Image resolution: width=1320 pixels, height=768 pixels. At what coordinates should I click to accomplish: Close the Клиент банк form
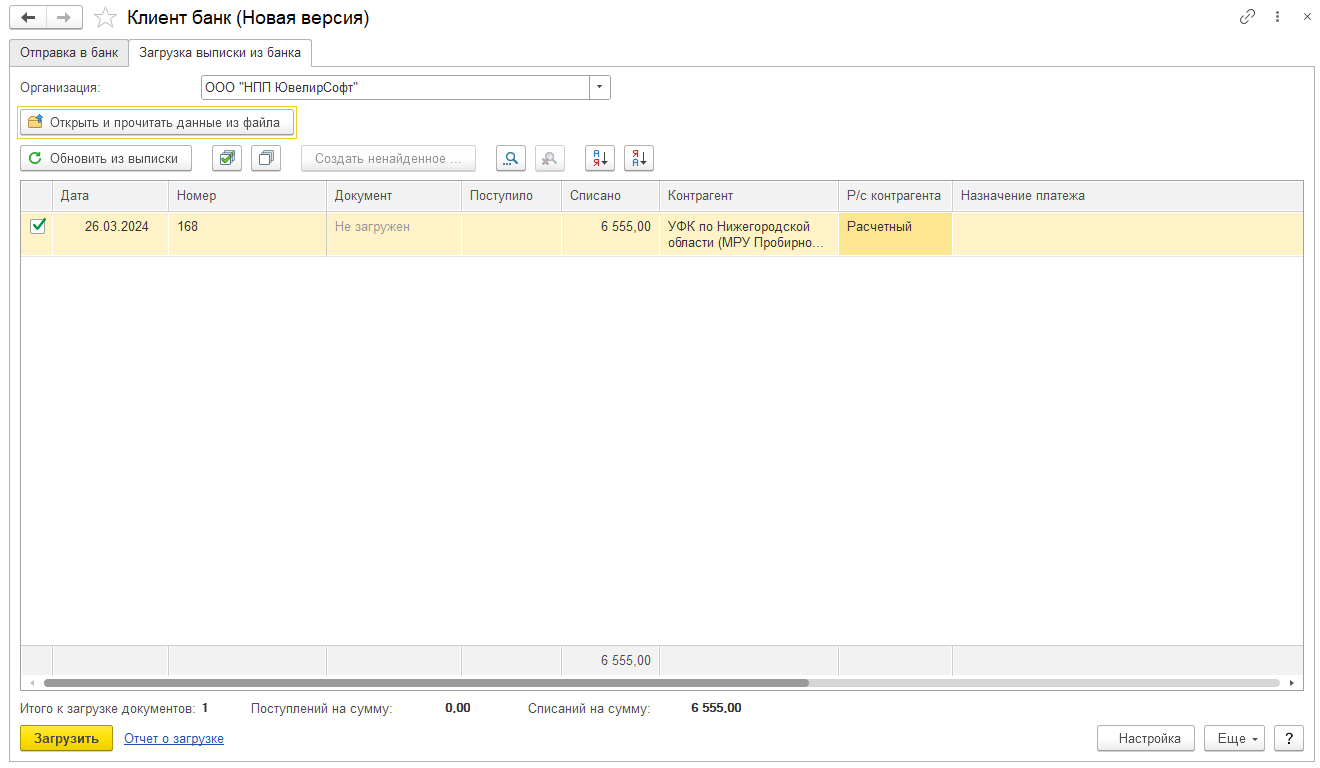pos(1307,17)
